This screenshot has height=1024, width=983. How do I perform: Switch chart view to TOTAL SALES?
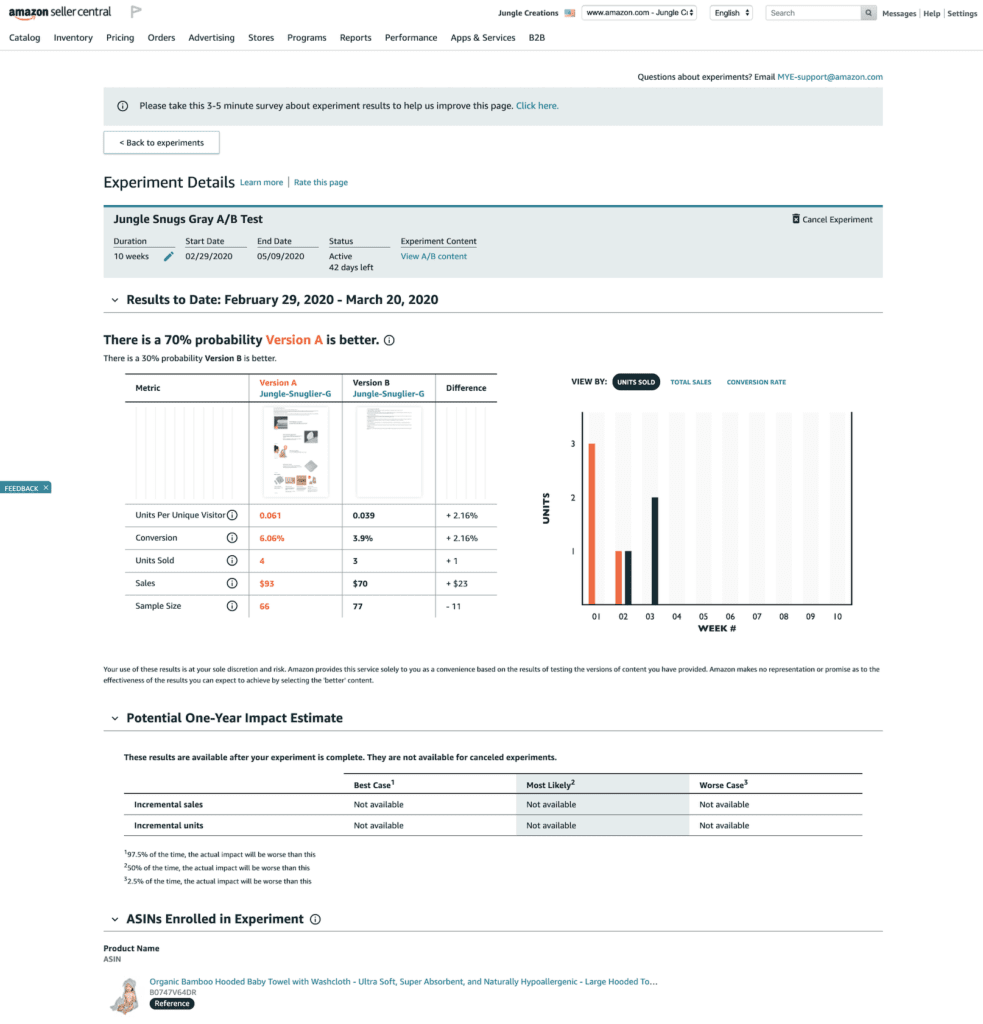(x=691, y=382)
